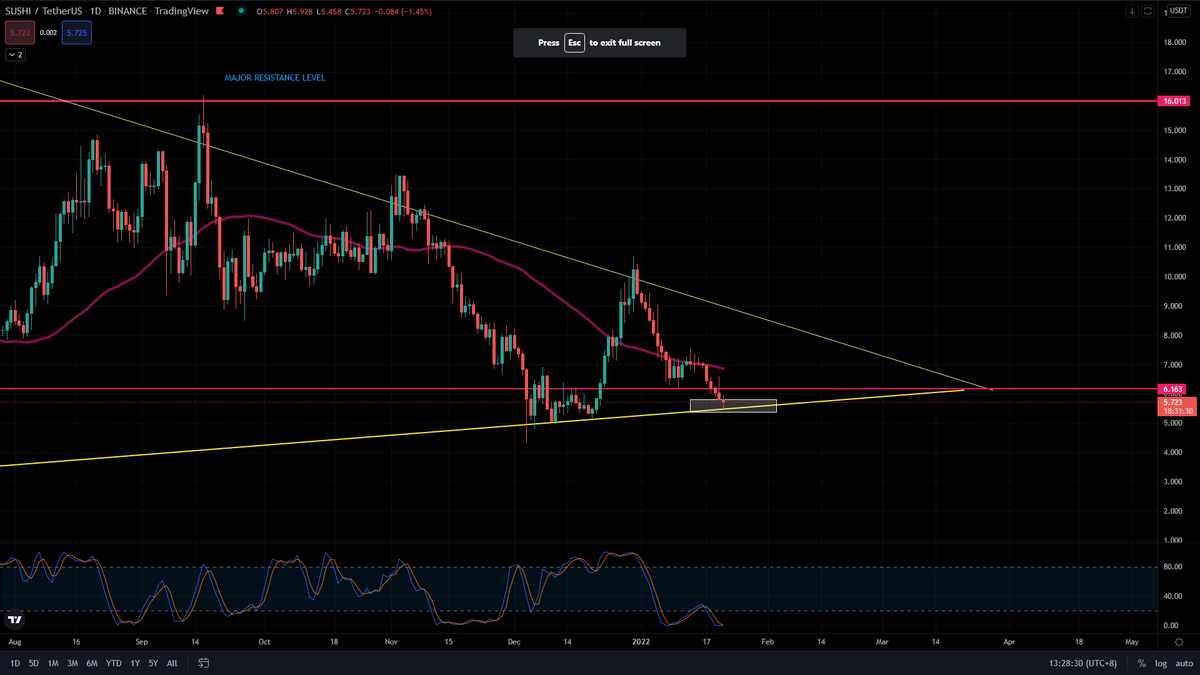Screen dimensions: 1200x675
Task: Toggle the percent (%) scale mode
Action: point(1141,663)
